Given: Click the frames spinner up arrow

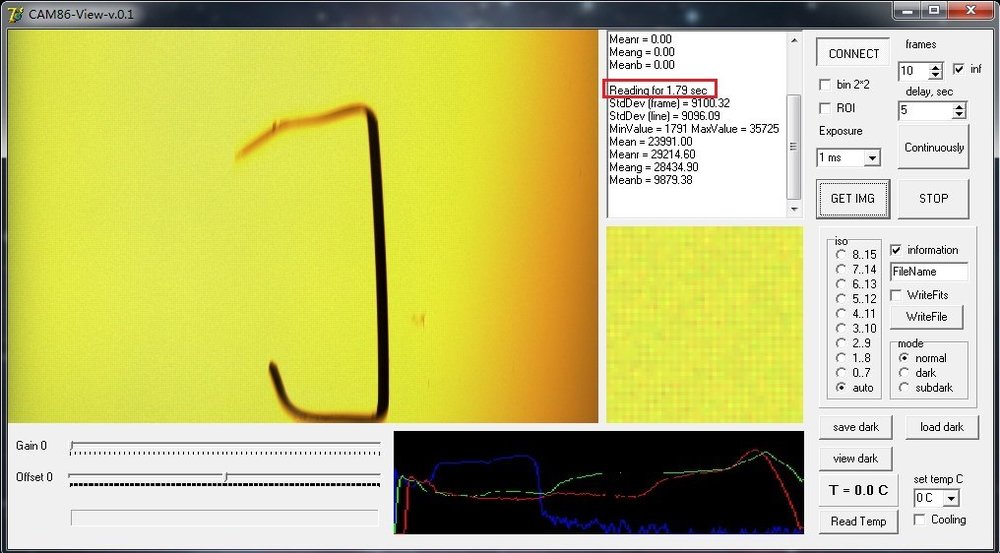Looking at the screenshot, I should point(936,66).
